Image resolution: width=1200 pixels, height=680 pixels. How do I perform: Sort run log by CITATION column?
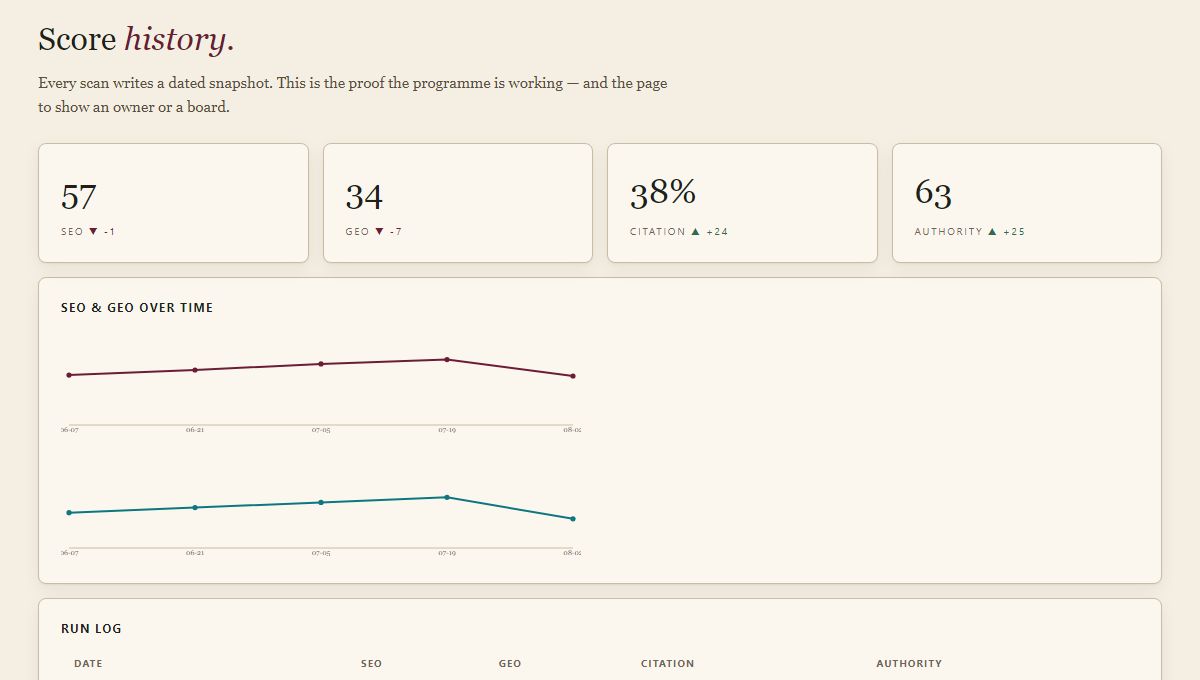pyautogui.click(x=667, y=664)
